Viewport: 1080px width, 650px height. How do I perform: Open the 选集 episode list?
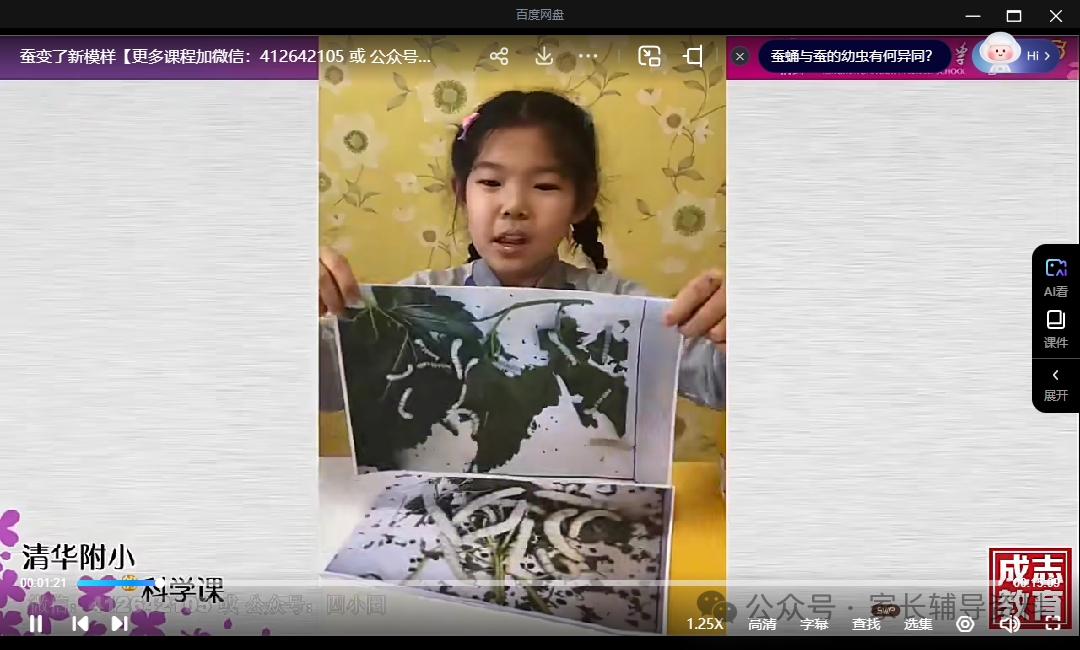[918, 624]
